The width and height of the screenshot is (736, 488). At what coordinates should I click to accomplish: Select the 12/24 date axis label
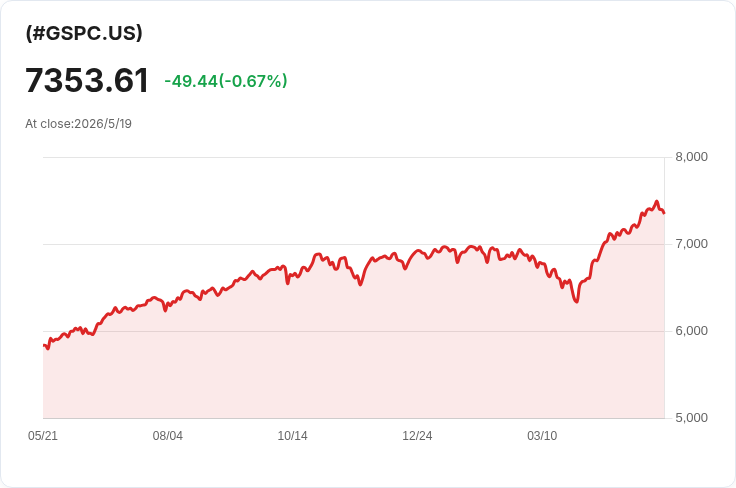(x=417, y=436)
